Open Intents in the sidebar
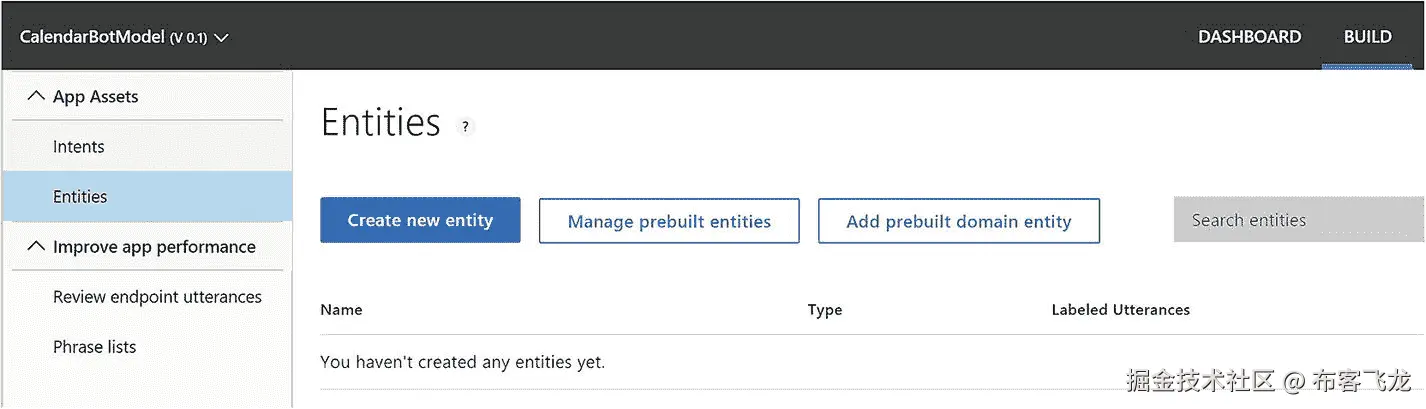Image resolution: width=1426 pixels, height=409 pixels. (x=79, y=147)
